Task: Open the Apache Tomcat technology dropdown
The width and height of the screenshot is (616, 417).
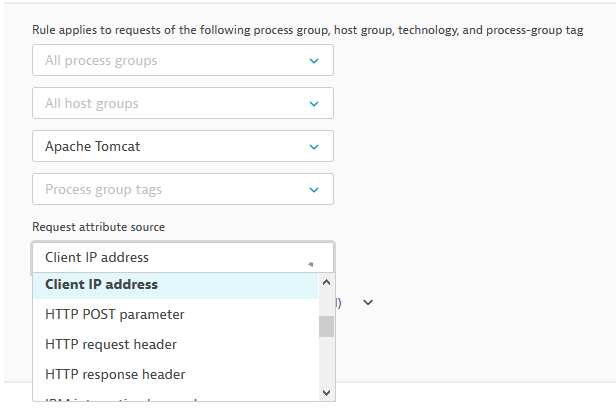Action: [170, 146]
